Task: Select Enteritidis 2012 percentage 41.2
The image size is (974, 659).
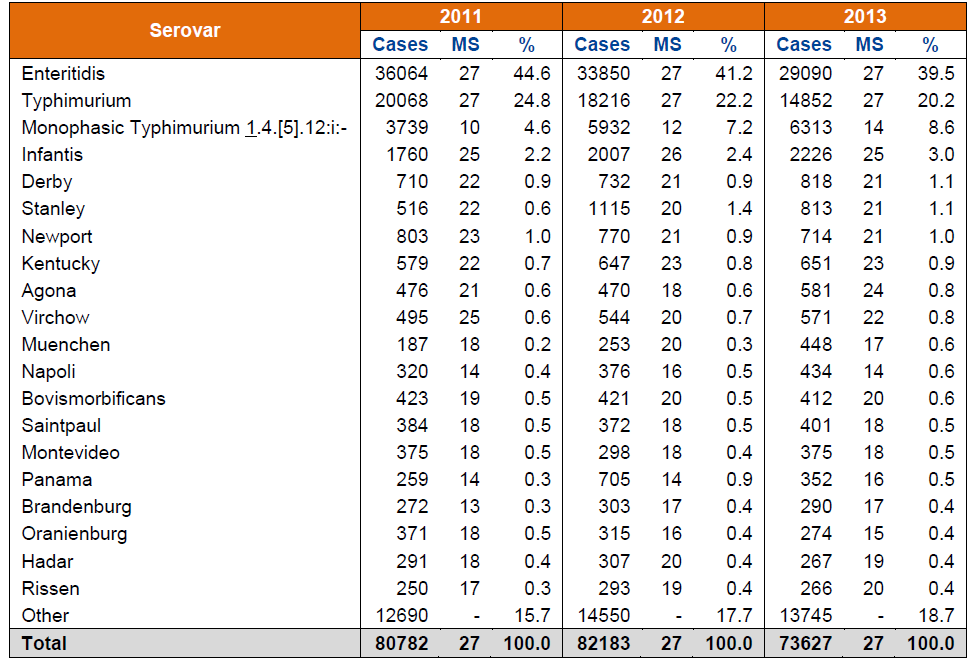Action: [734, 73]
